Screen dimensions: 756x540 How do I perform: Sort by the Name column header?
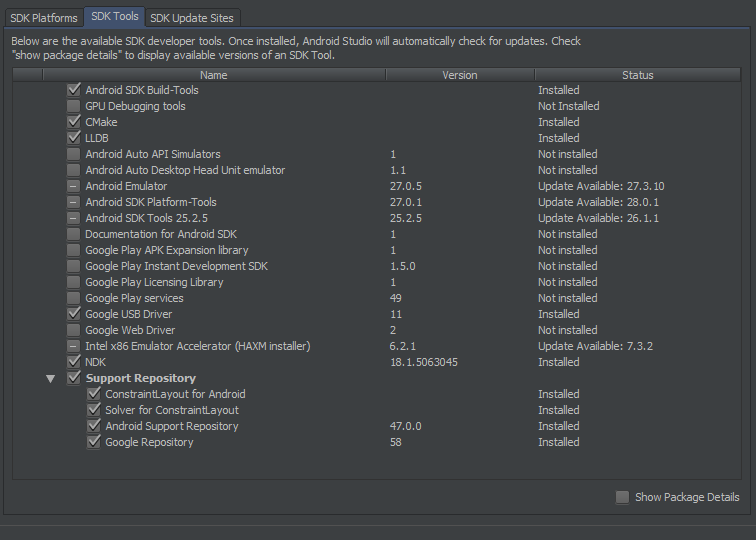coord(214,75)
